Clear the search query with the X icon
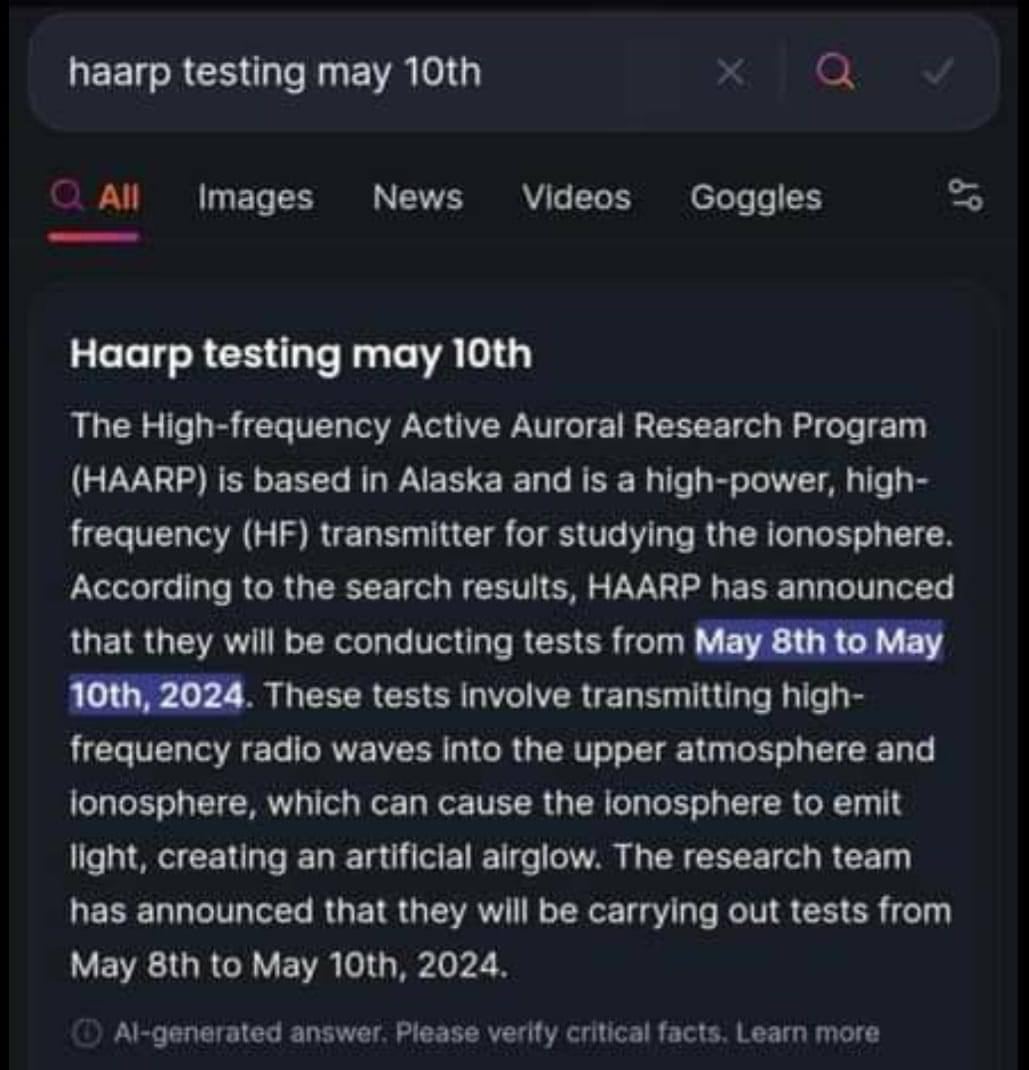Viewport: 1029px width, 1070px height. [x=732, y=72]
